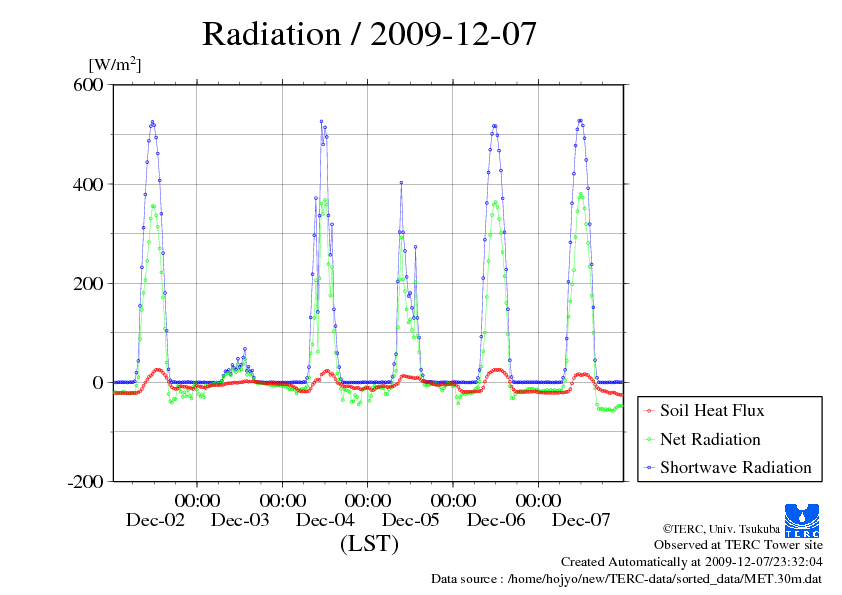Click the Dec-06 date label
The image size is (842, 595).
pos(496,520)
